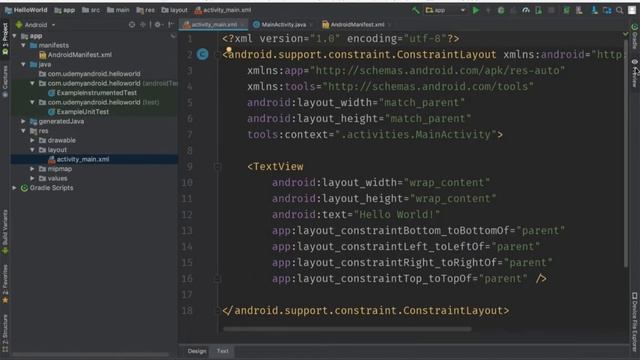This screenshot has width=640, height=360.
Task: Open the app run configuration dropdown
Action: pyautogui.click(x=445, y=10)
